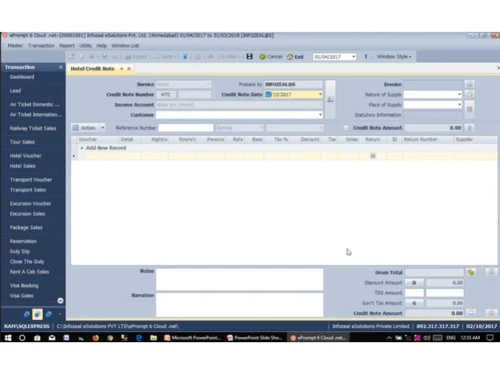Click the Notes text area
Screen dimensions: 500x375
click(x=239, y=279)
